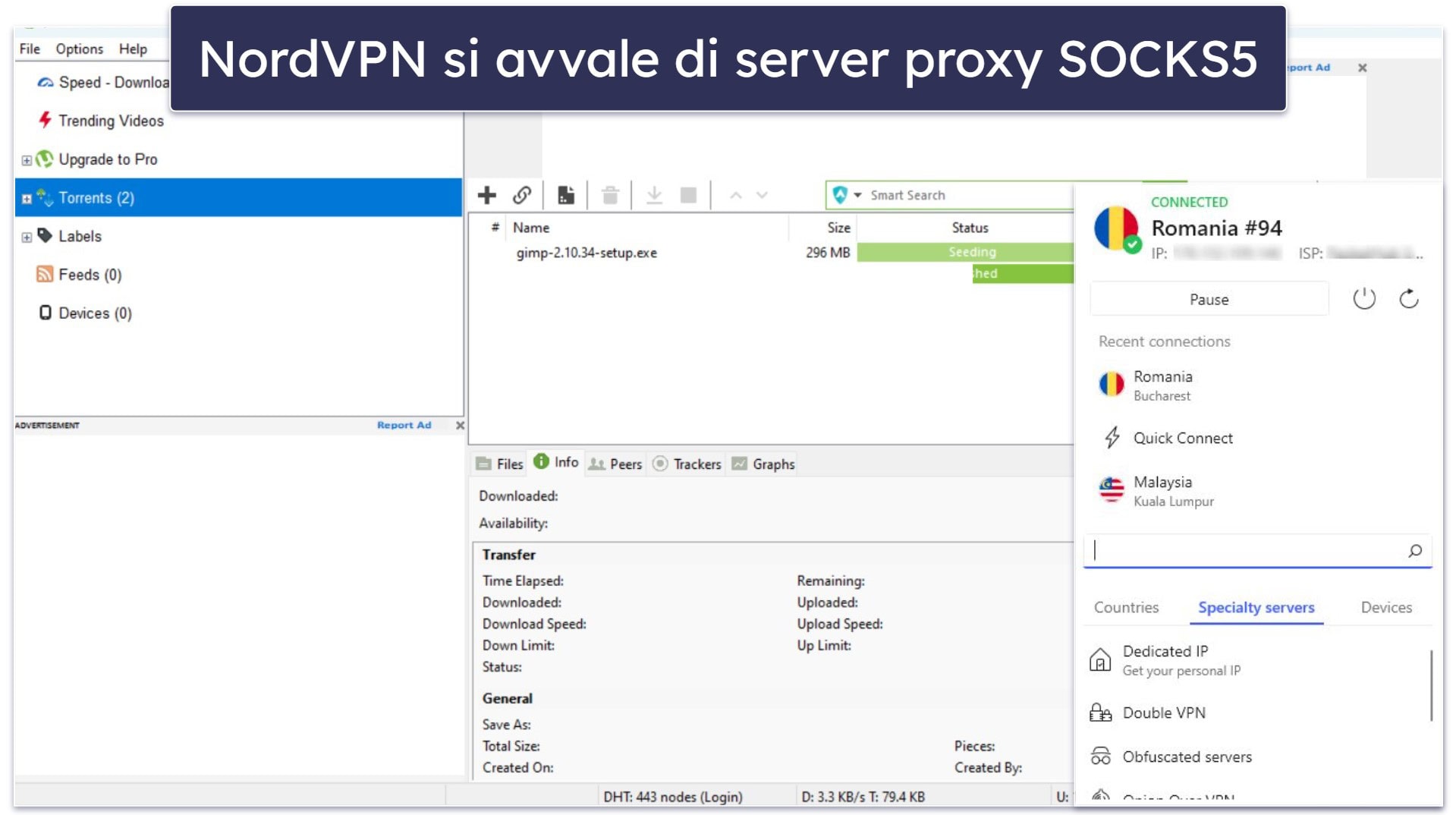Expand the Labels tree node
1456x815 pixels.
click(x=27, y=238)
